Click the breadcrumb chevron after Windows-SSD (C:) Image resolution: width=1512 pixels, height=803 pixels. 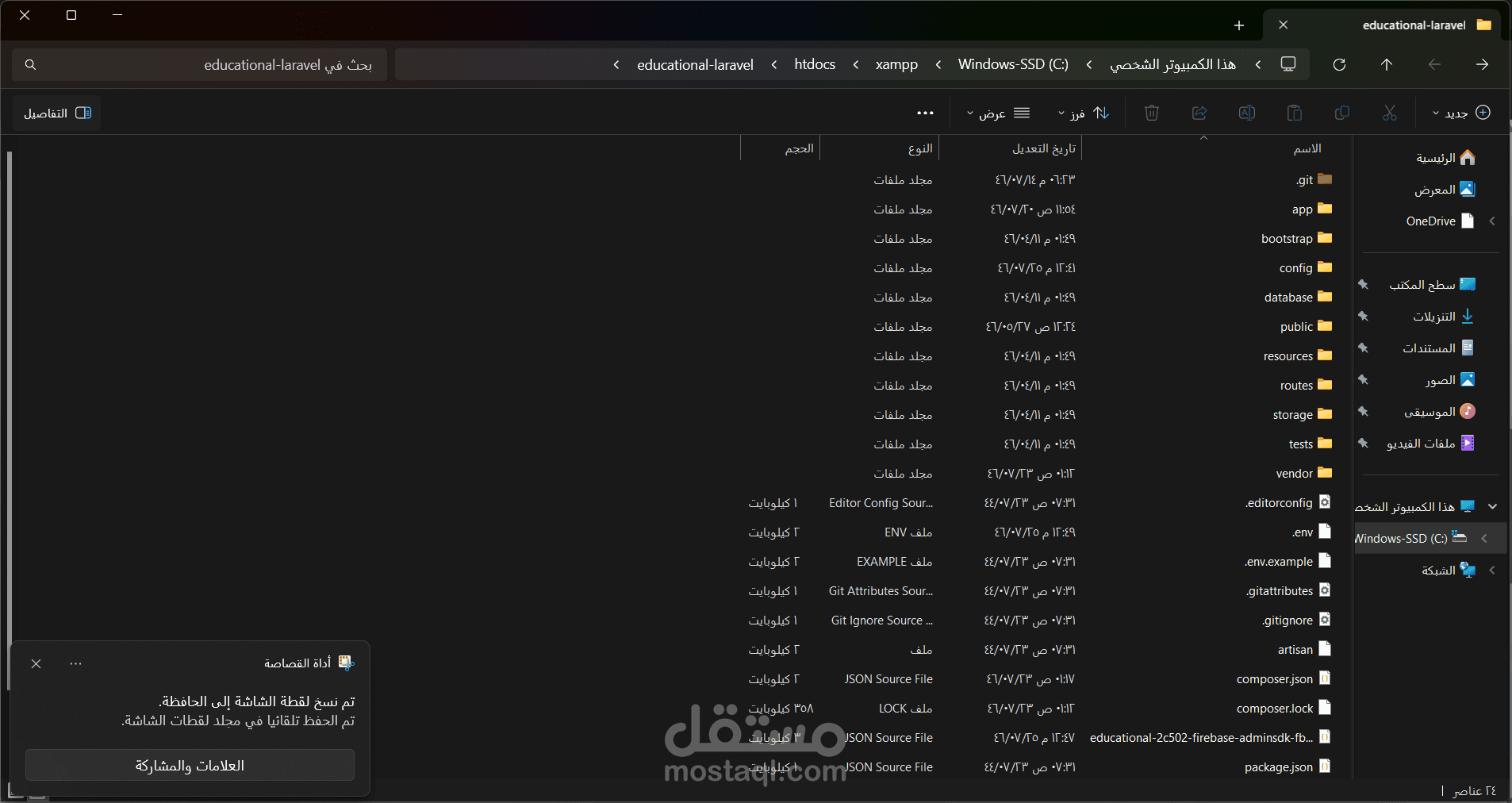938,65
